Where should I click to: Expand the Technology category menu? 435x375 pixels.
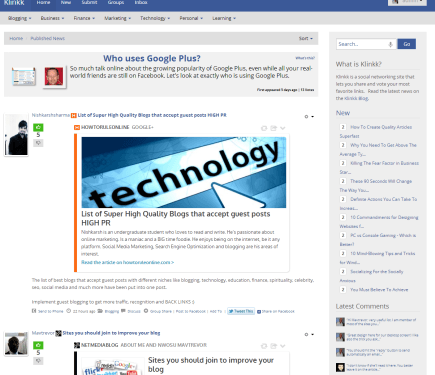(x=155, y=18)
